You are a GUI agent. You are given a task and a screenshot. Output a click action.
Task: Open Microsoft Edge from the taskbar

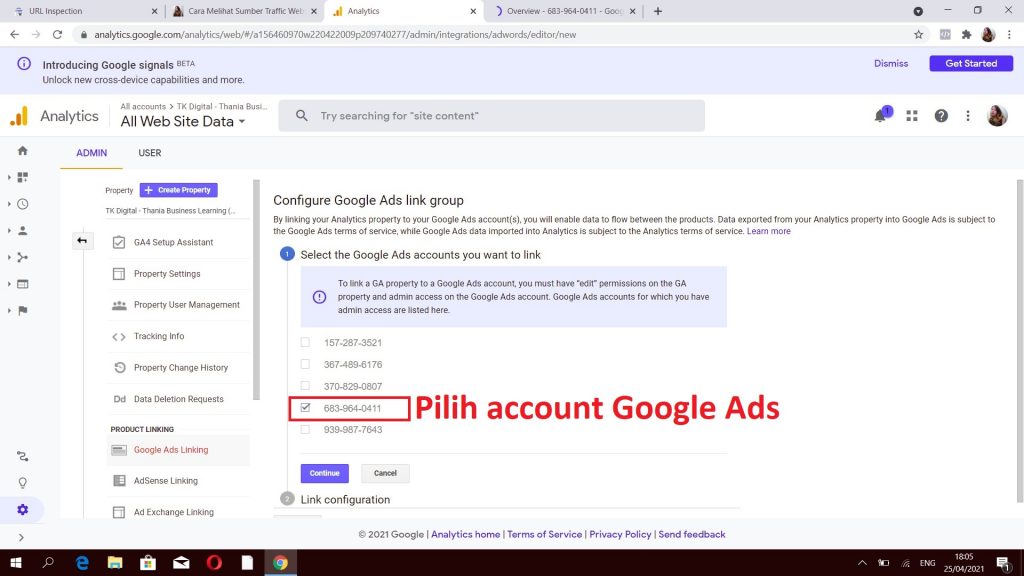tap(82, 562)
